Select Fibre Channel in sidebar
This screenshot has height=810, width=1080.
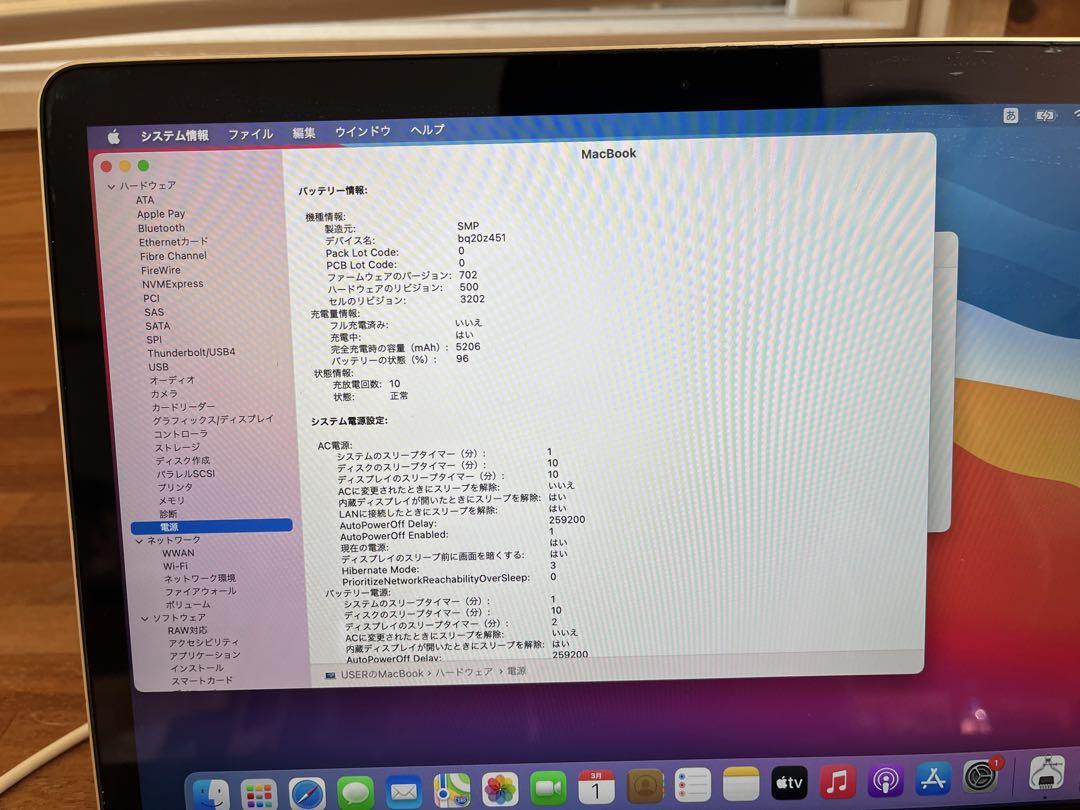pyautogui.click(x=173, y=256)
